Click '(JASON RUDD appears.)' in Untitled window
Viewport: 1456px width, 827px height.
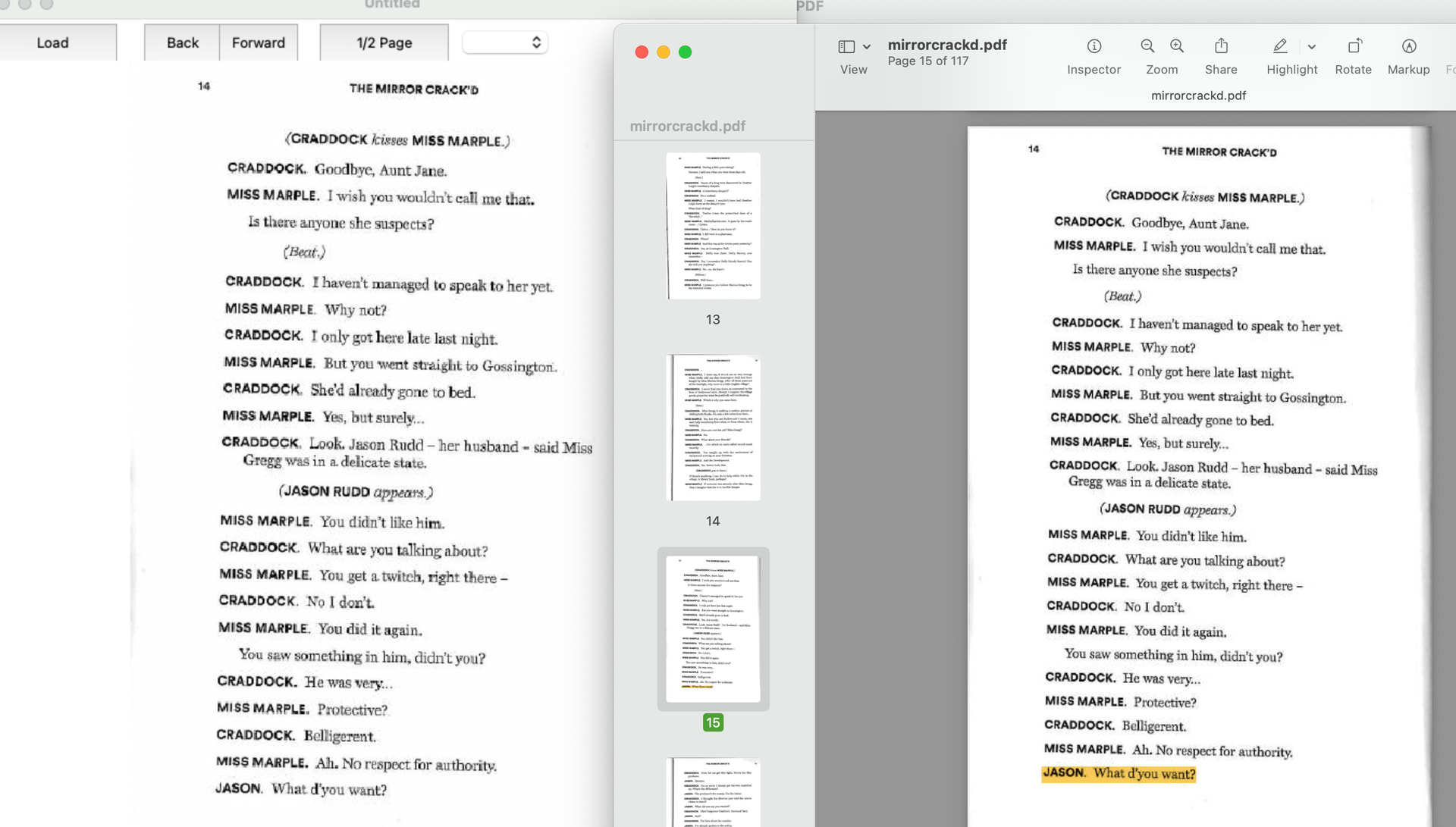tap(356, 491)
